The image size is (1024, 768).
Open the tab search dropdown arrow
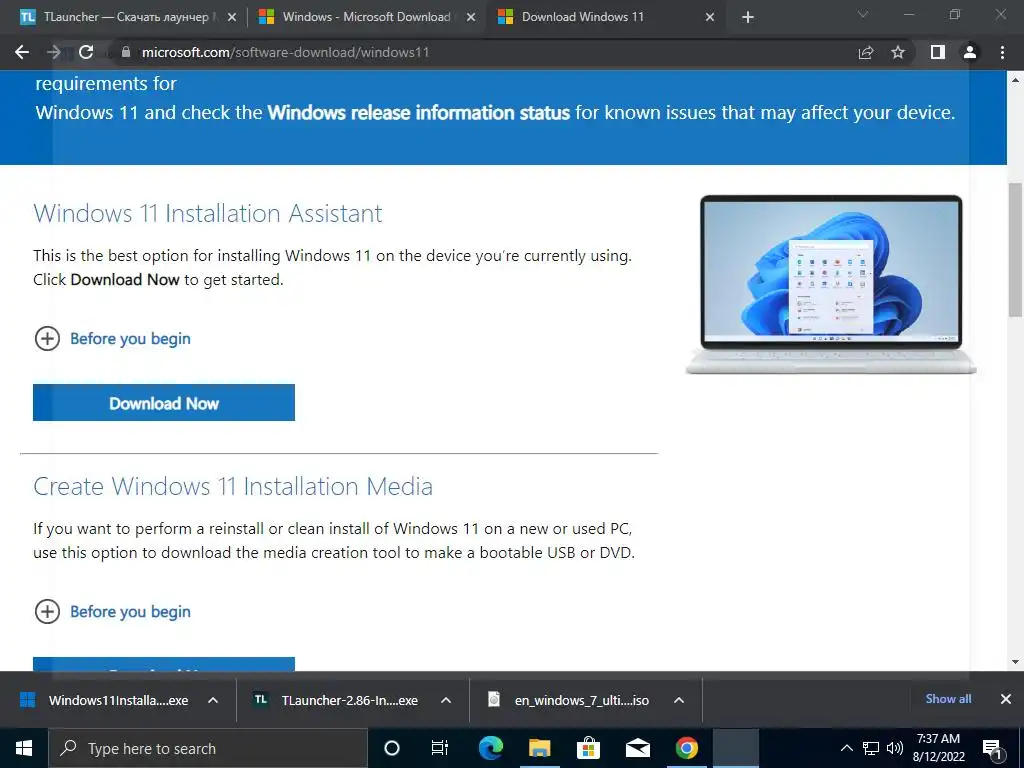[x=863, y=14]
